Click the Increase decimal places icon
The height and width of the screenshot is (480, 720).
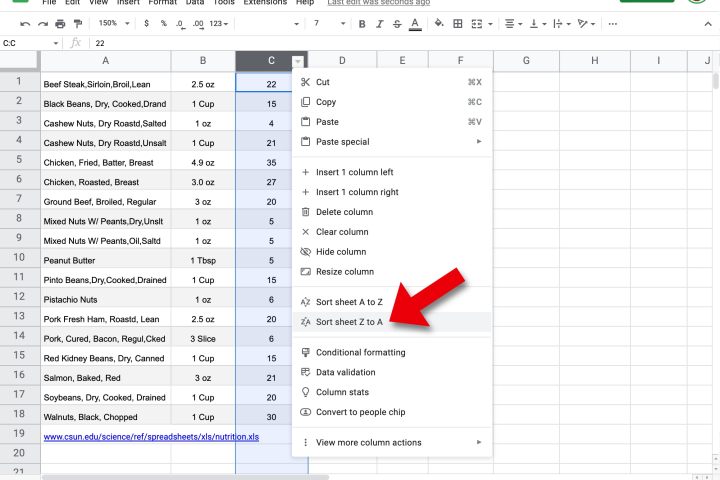(x=198, y=24)
